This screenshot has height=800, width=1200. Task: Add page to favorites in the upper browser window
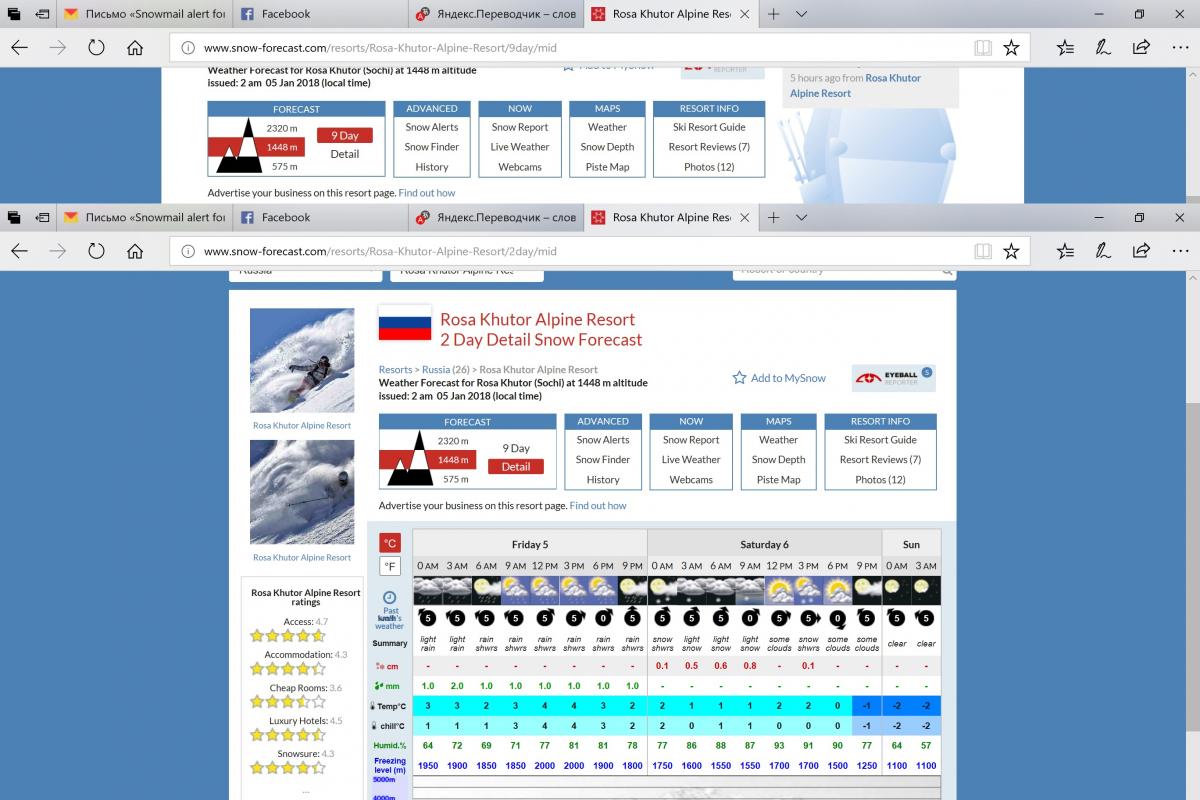tap(1011, 47)
